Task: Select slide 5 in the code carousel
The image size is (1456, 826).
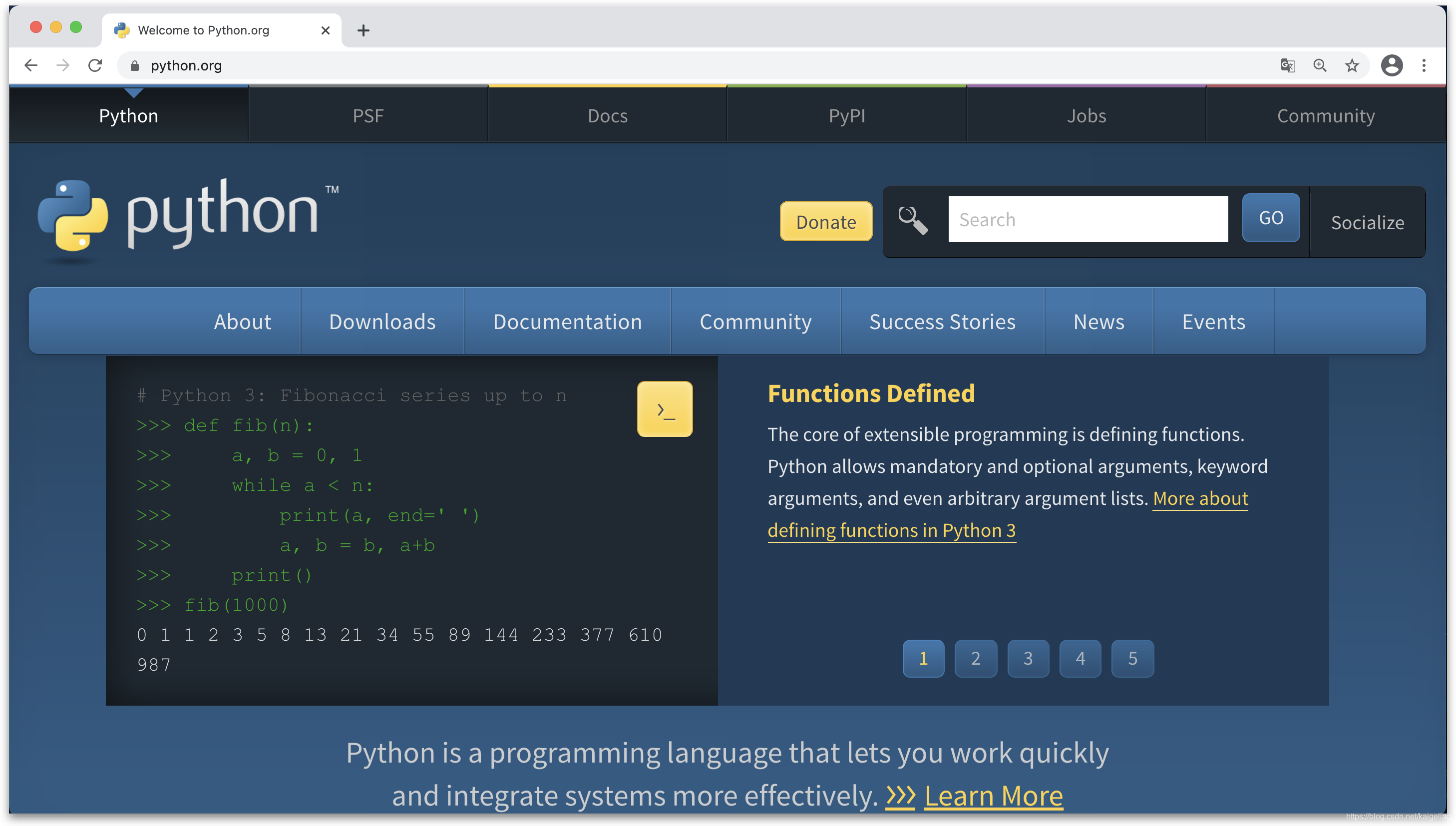Action: pyautogui.click(x=1132, y=658)
